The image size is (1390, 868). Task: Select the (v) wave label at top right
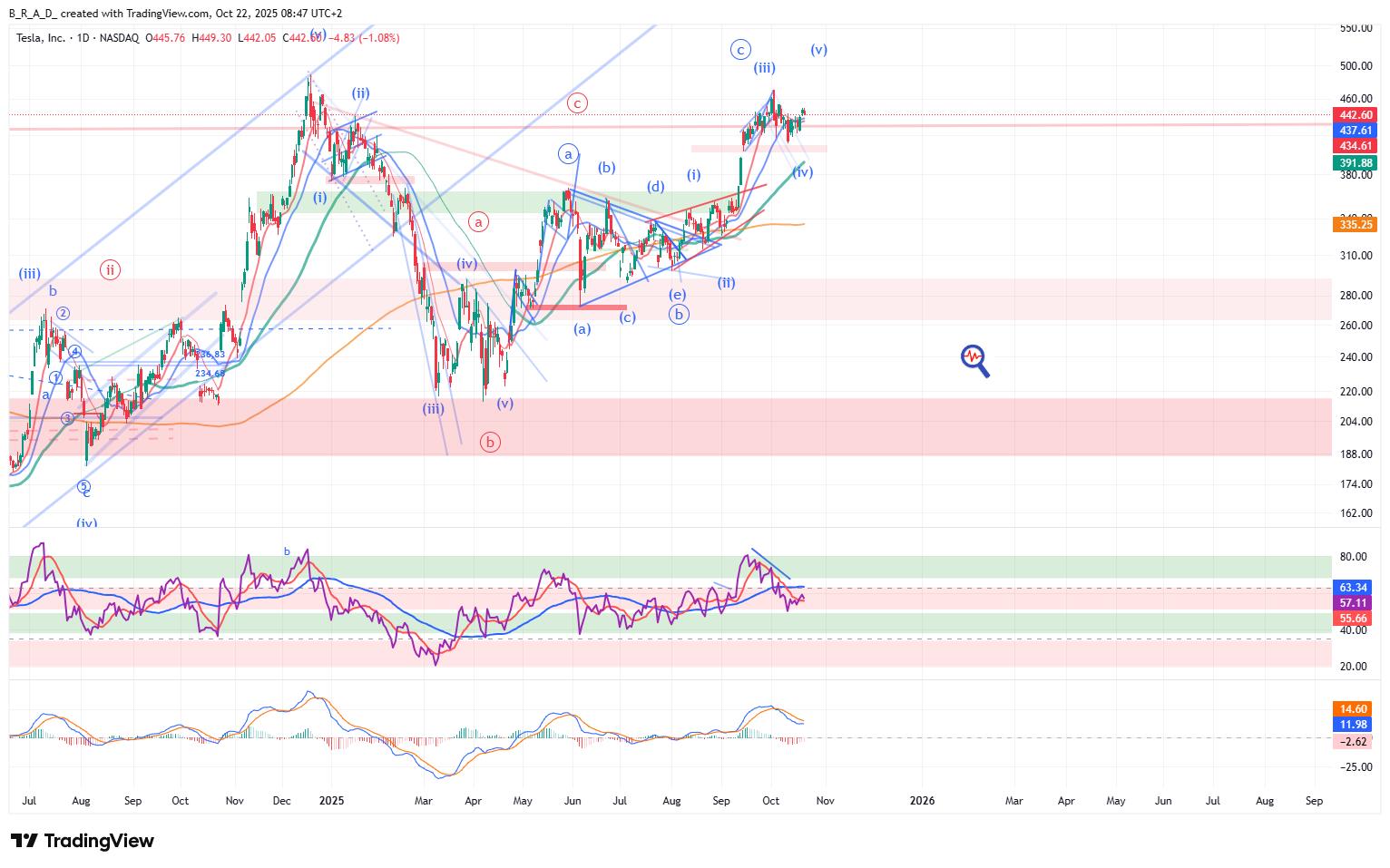coord(818,50)
